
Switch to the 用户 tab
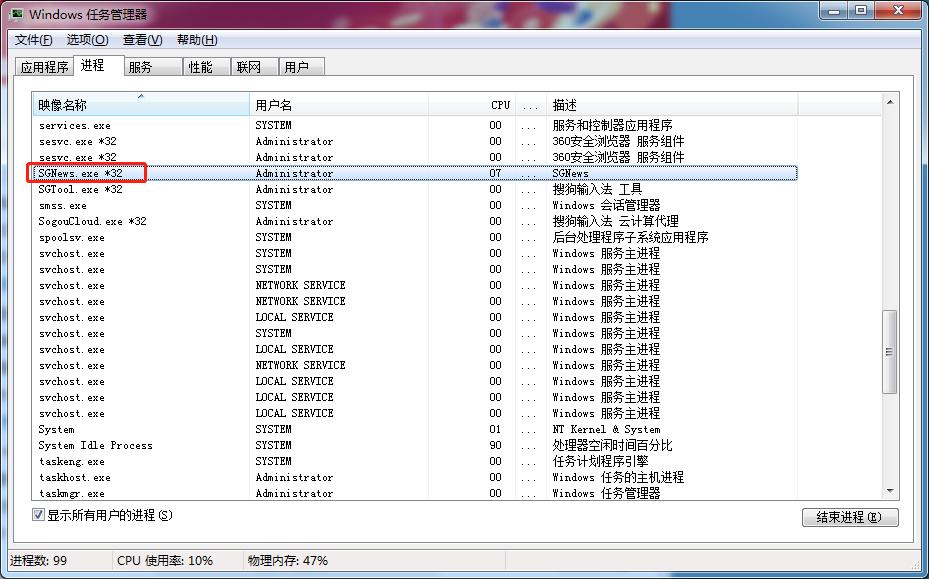(x=301, y=67)
